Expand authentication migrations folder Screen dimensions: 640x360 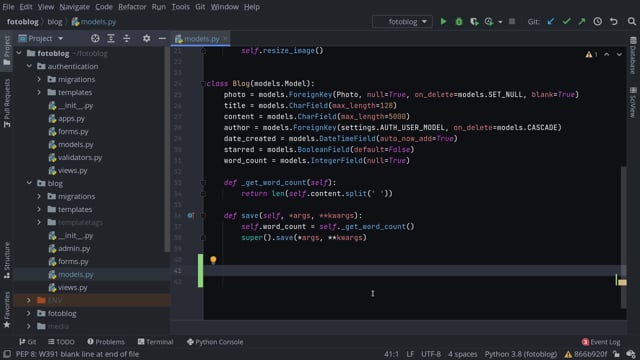click(39, 79)
